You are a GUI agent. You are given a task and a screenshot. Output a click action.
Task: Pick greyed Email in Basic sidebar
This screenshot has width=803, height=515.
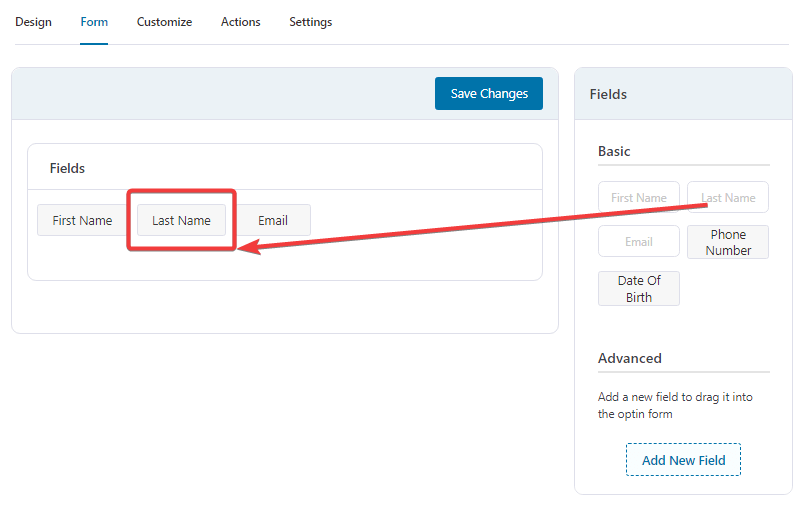coord(639,242)
